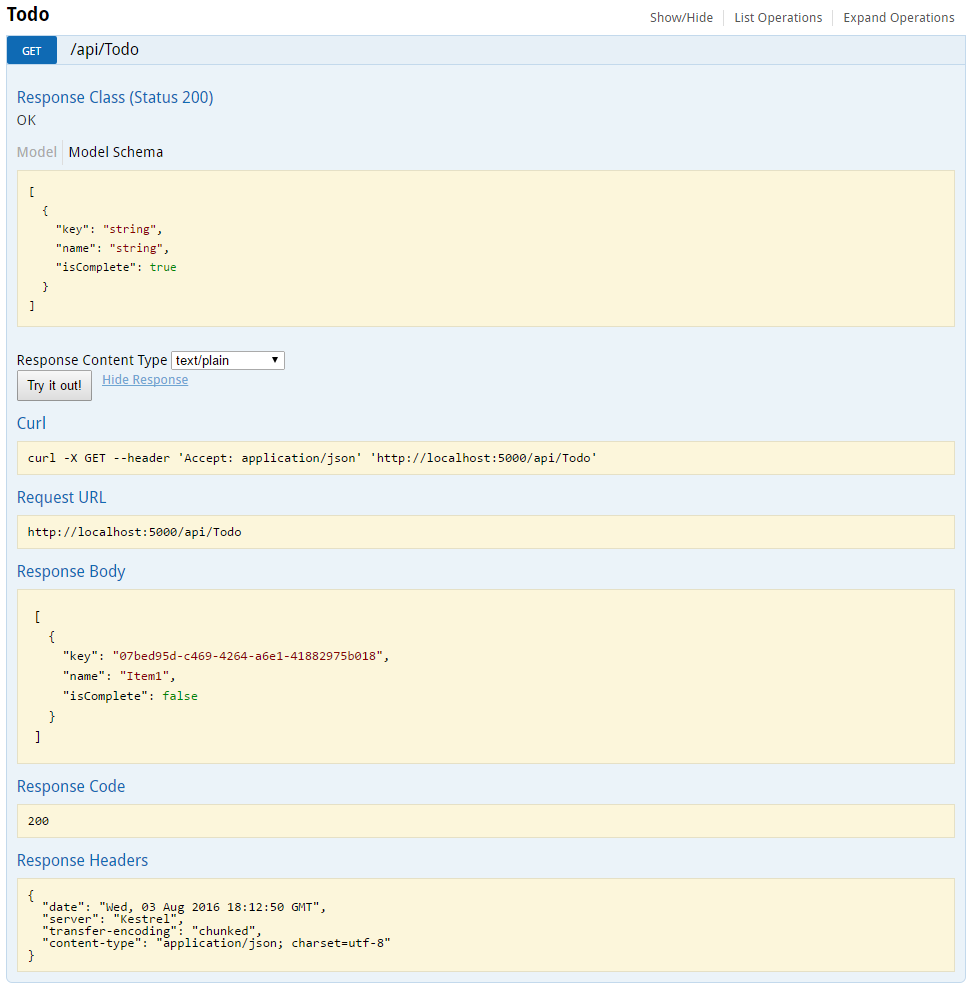Select the Curl command text box
974x995 pixels.
tap(486, 457)
